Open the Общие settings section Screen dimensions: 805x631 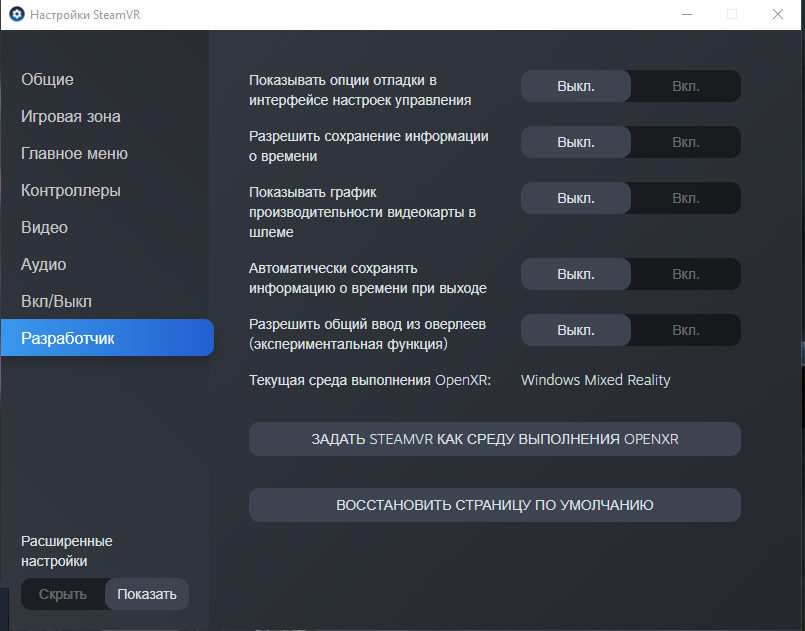[47, 80]
